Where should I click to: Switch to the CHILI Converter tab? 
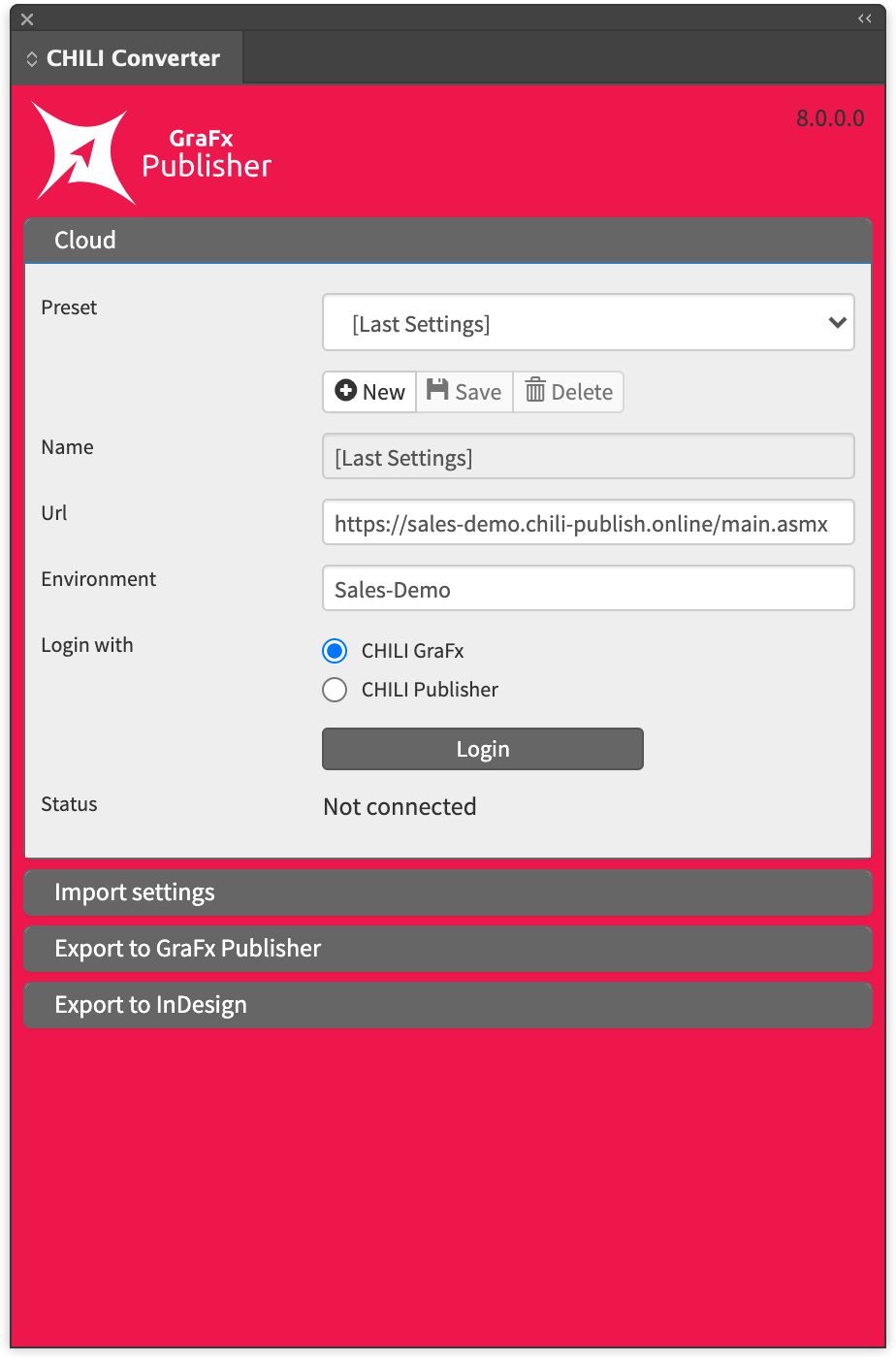point(127,58)
